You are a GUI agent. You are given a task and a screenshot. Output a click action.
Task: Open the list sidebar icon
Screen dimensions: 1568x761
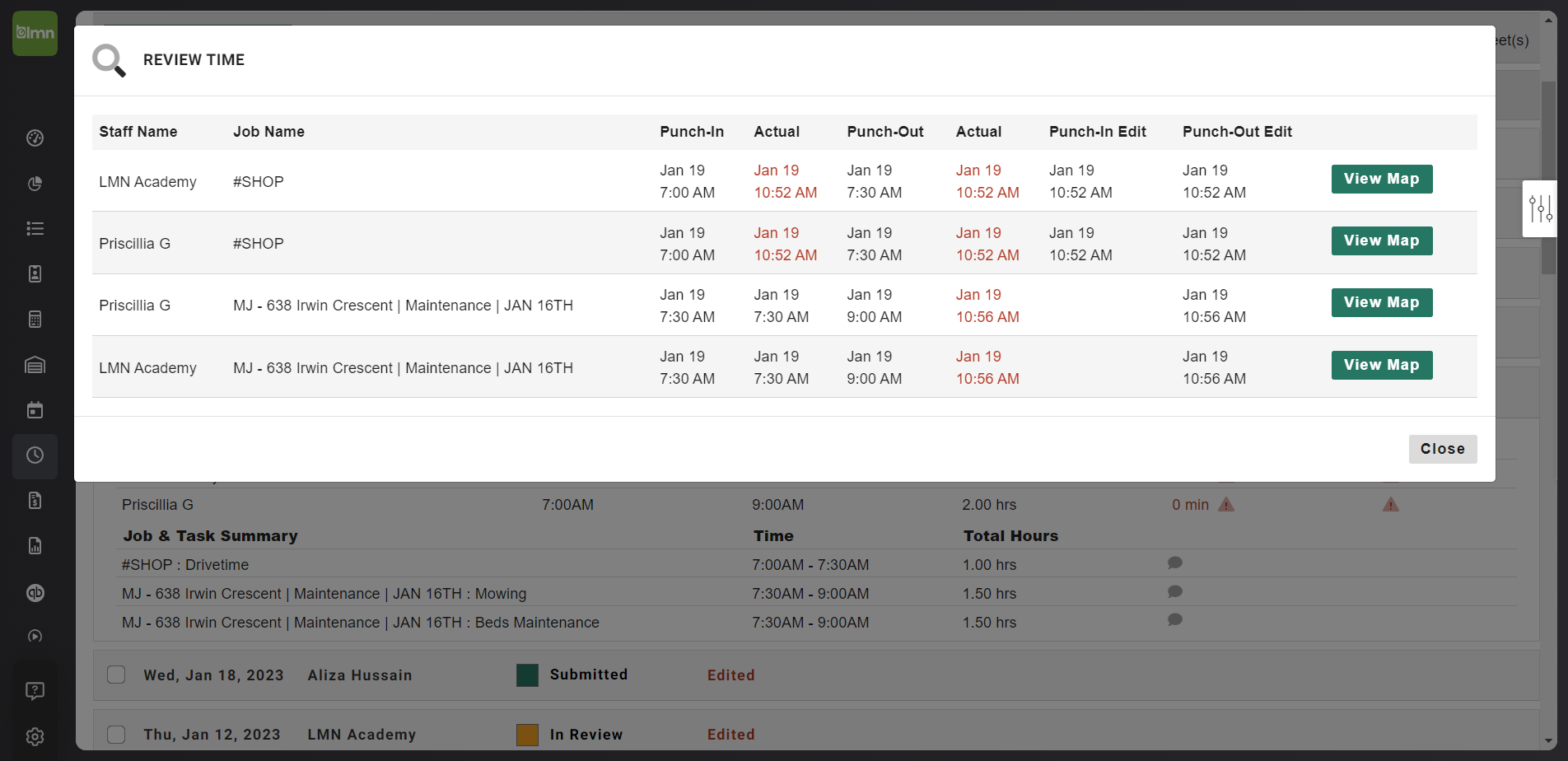coord(35,228)
